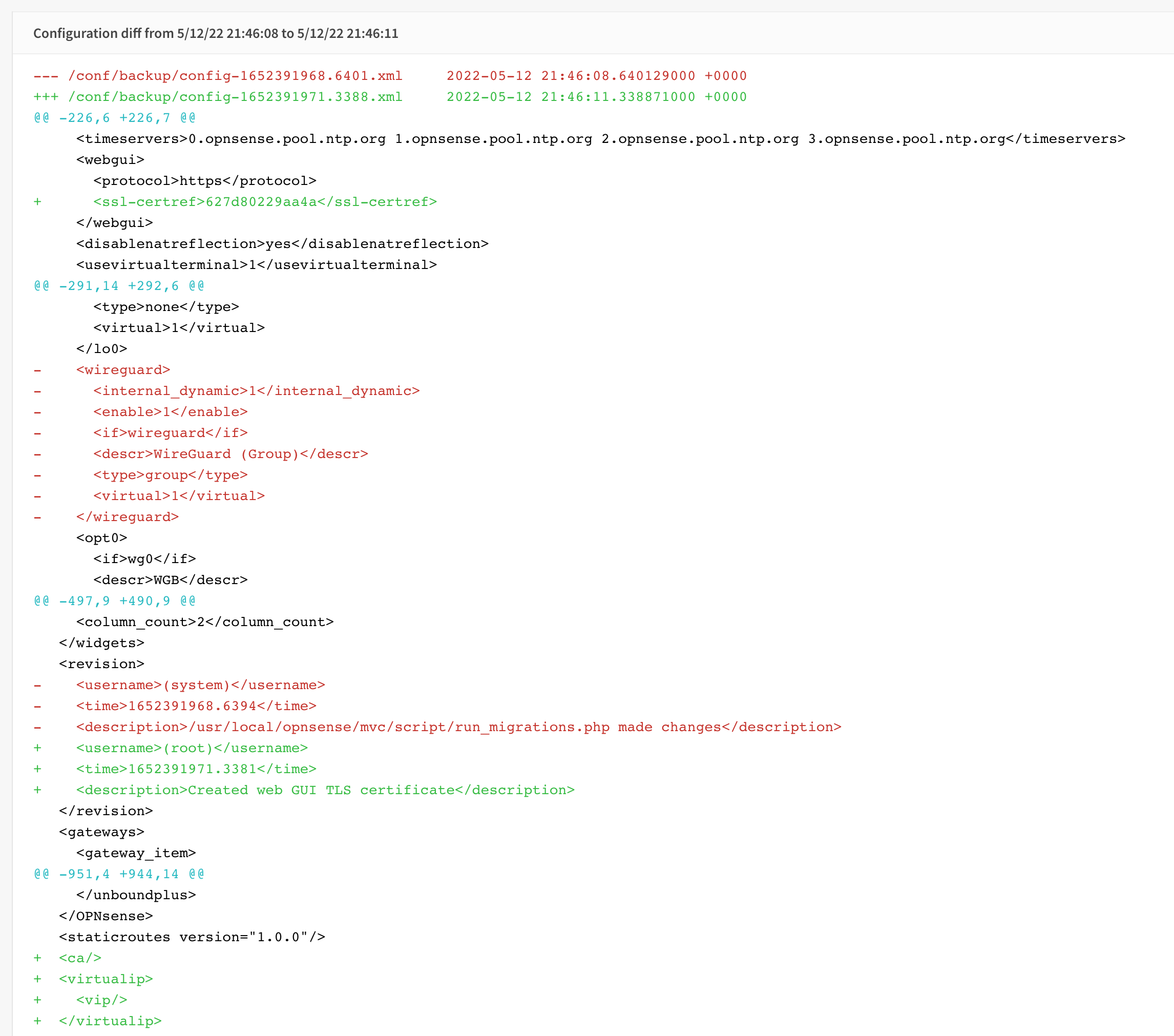Click the hunk header @@ -951,4 +944,14 @@
1174x1036 pixels.
tap(118, 874)
